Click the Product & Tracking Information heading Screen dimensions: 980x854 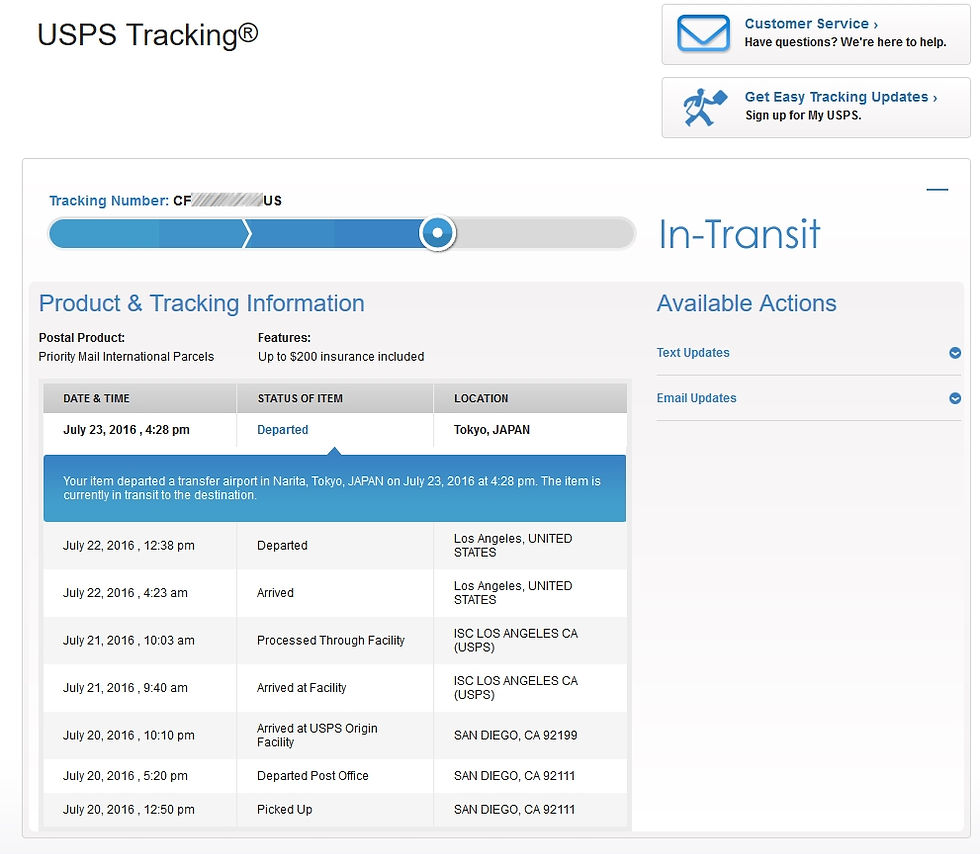(201, 303)
